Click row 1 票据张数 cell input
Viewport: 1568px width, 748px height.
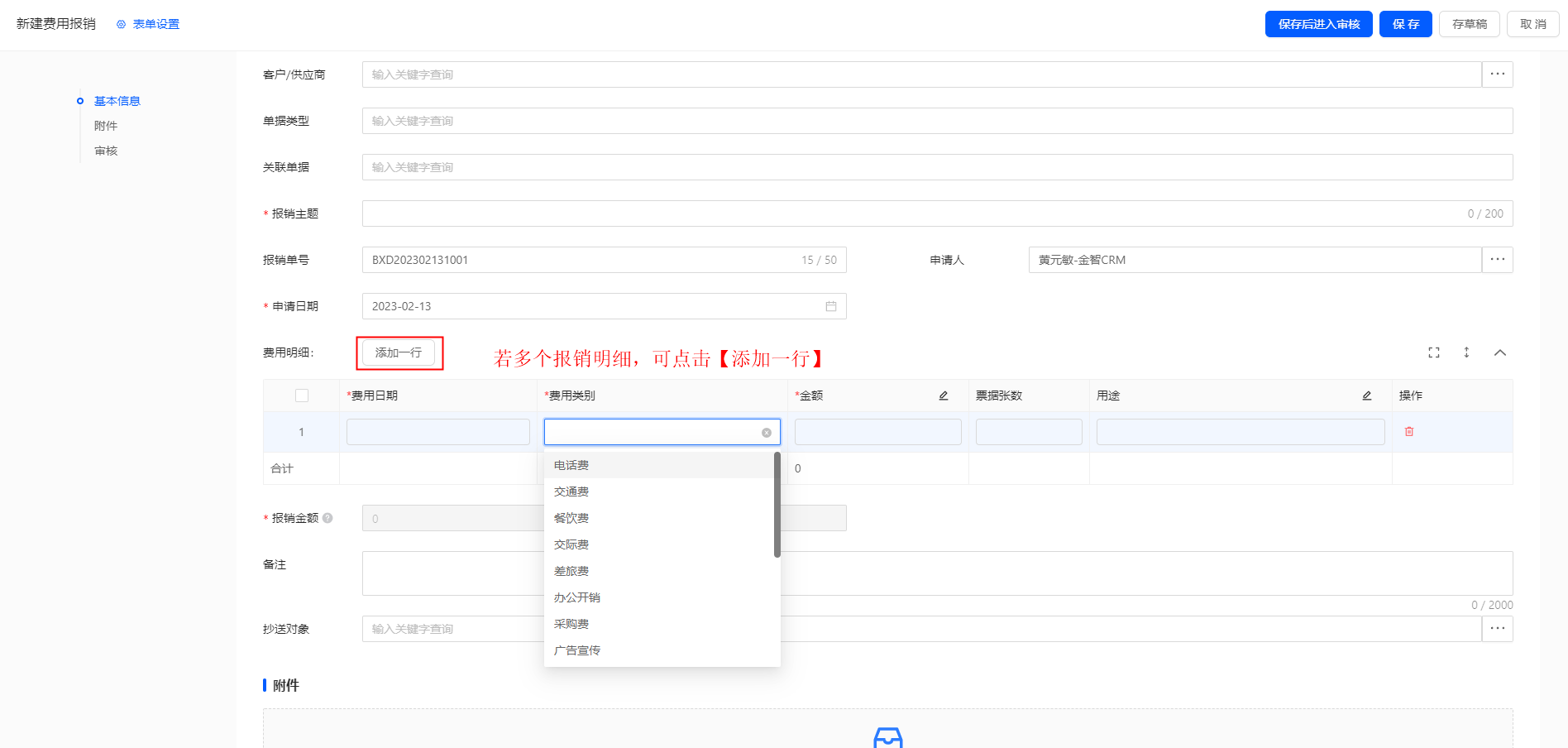point(1029,432)
